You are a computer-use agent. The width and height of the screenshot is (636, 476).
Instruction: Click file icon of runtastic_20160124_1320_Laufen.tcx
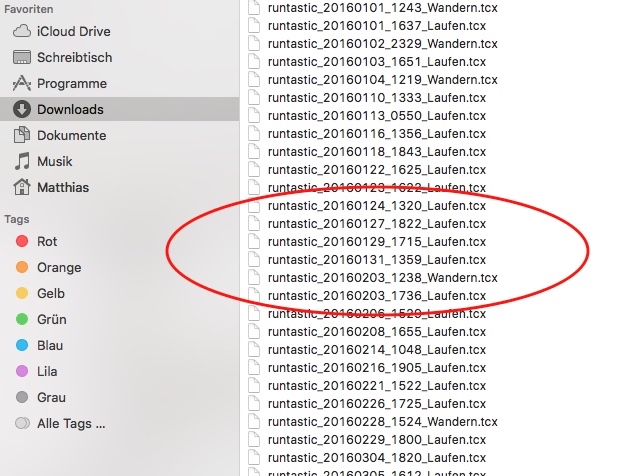pos(253,206)
